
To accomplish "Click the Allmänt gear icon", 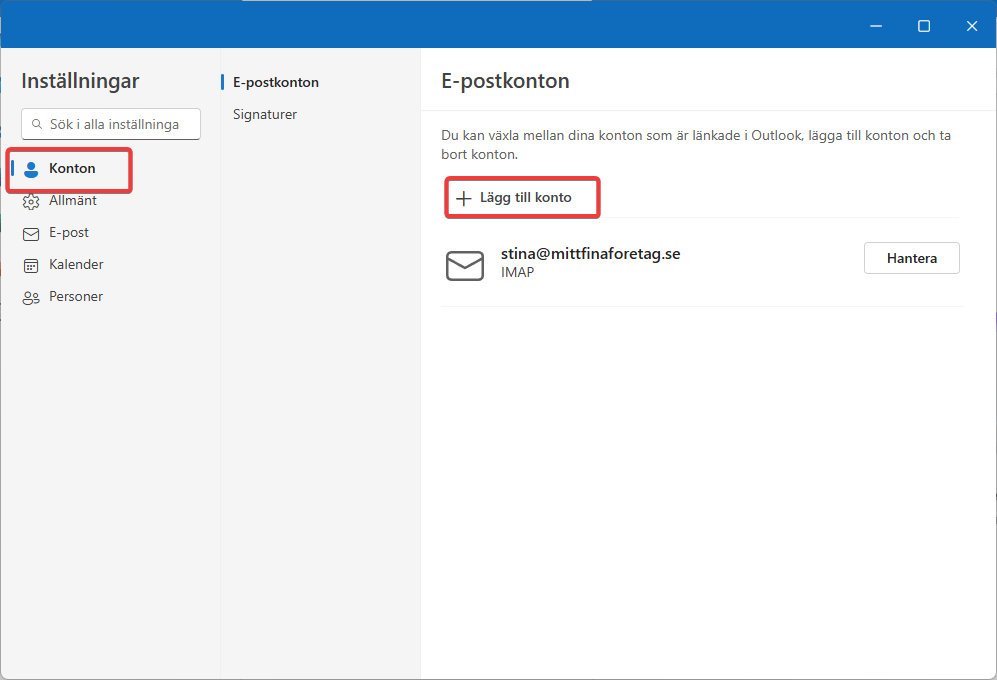I will [31, 202].
